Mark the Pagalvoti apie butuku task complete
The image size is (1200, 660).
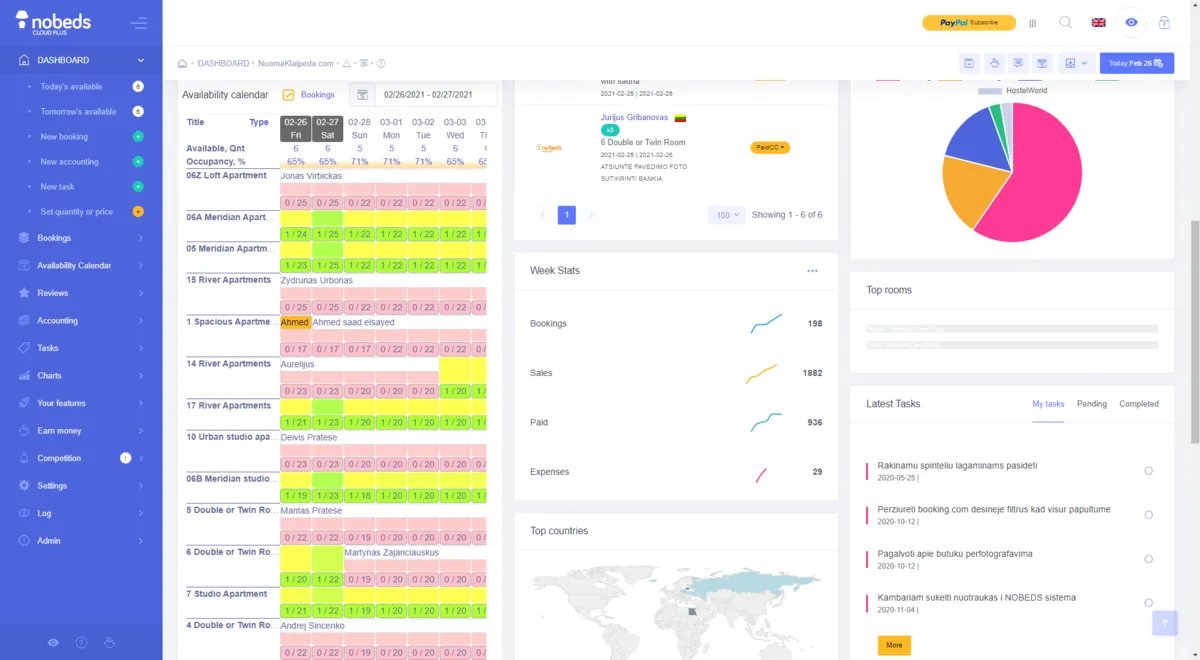click(1148, 559)
